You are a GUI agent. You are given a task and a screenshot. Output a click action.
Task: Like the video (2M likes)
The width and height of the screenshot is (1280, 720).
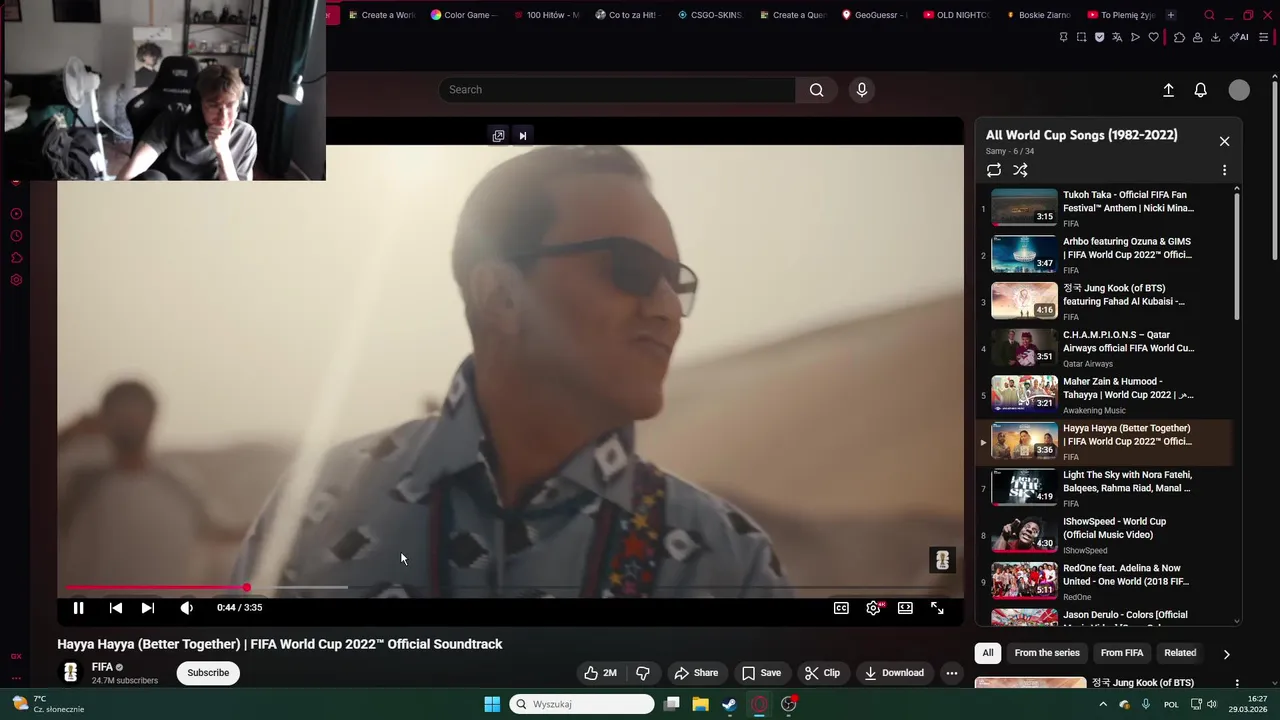[600, 673]
